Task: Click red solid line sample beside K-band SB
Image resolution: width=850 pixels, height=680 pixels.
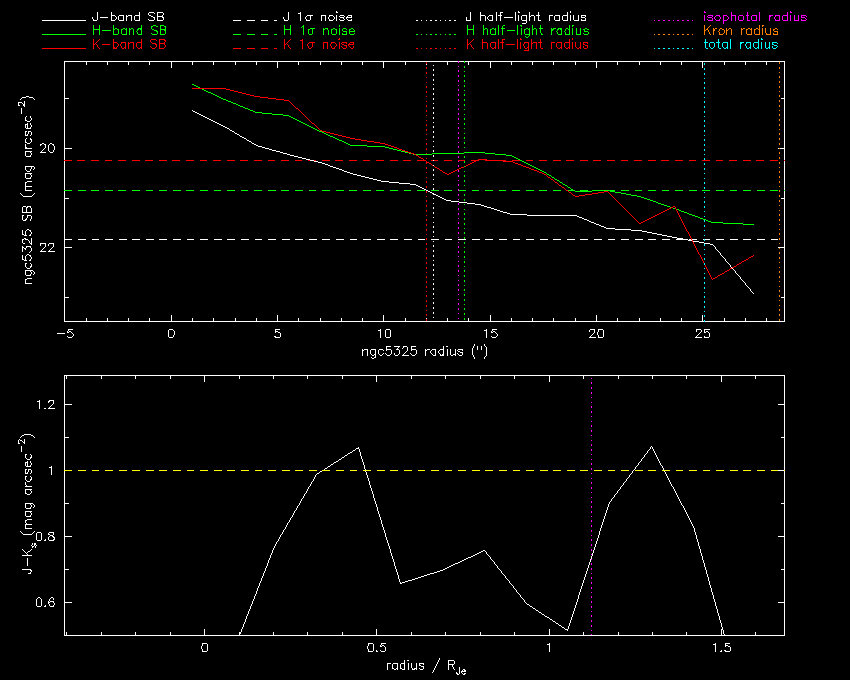Action: [64, 49]
